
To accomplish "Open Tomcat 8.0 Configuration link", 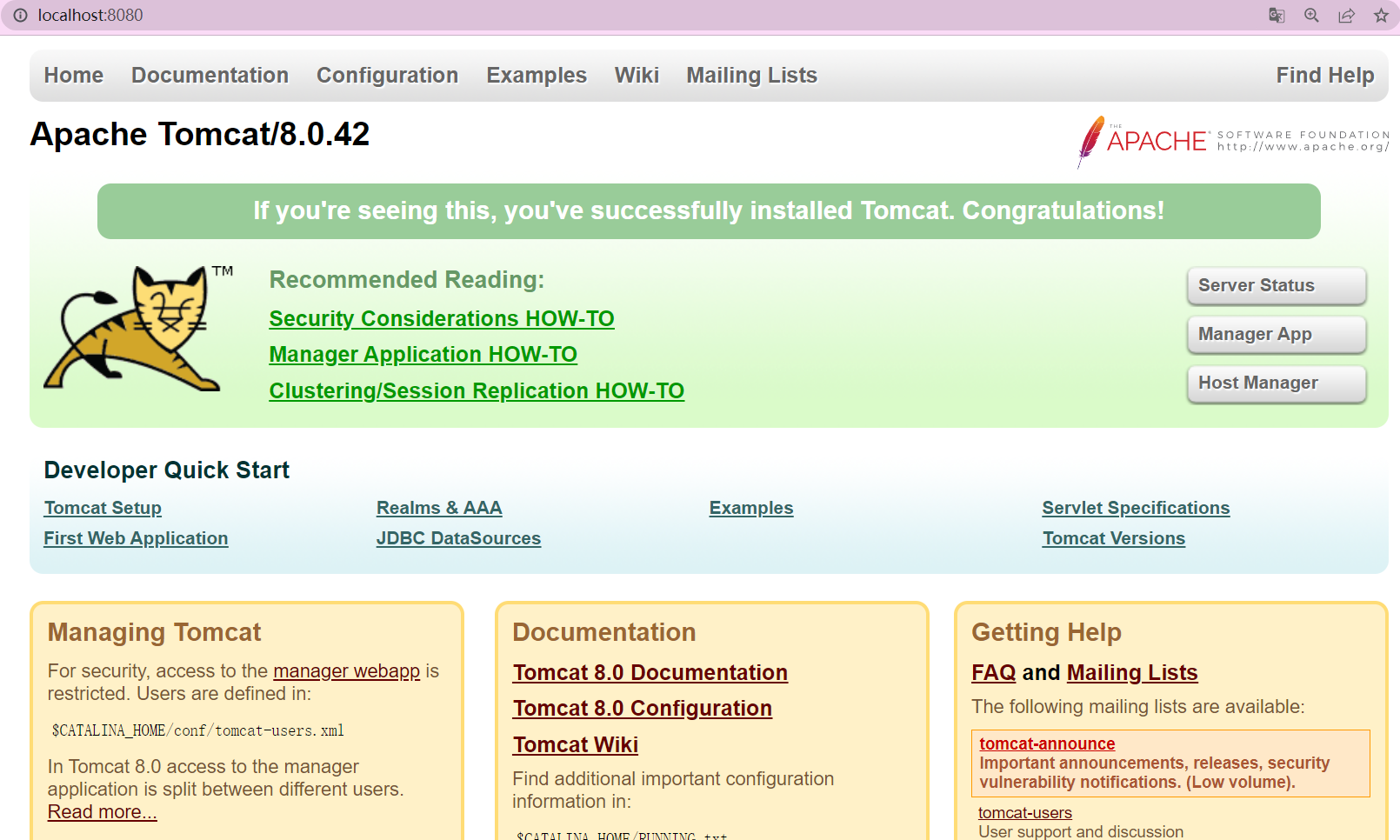I will point(642,709).
